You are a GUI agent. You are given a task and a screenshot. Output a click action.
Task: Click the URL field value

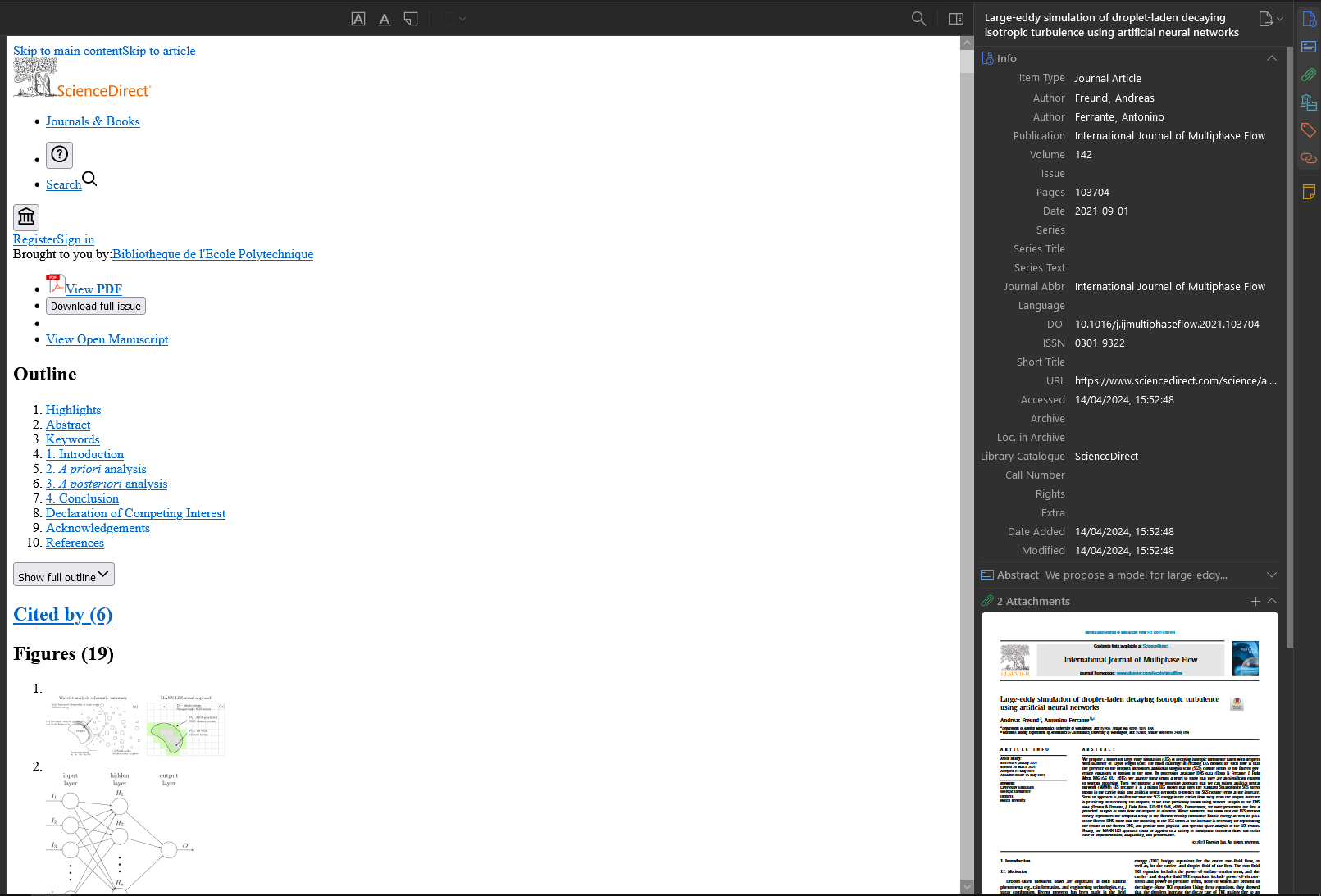tap(1176, 381)
